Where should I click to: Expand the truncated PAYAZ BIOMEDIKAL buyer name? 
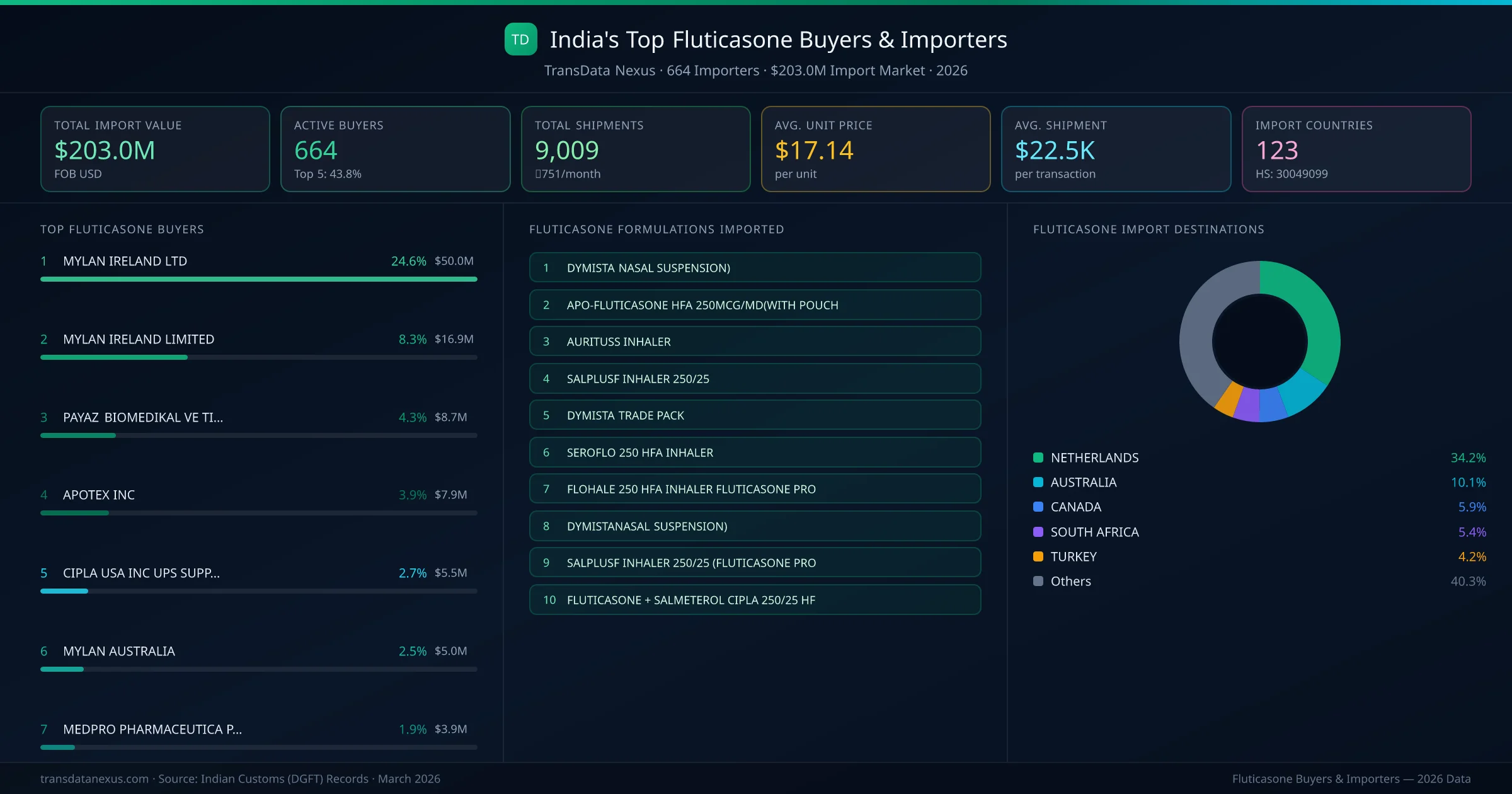pos(142,417)
